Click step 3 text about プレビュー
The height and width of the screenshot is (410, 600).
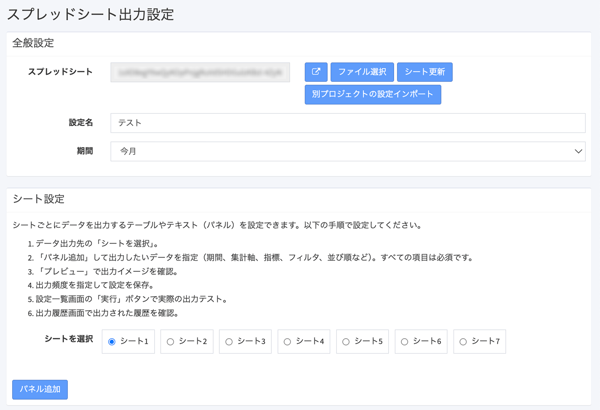[x=103, y=271]
